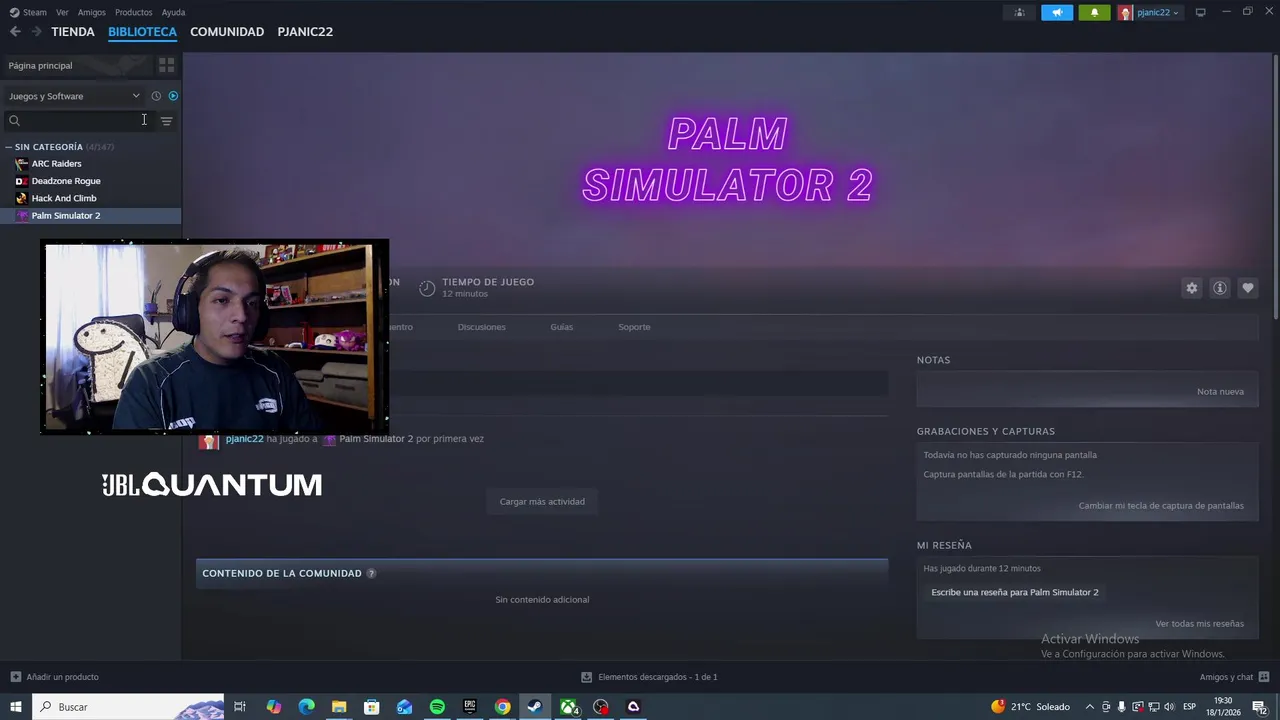1280x720 pixels.
Task: Open the PJANIC22 profile tab
Action: coord(305,32)
